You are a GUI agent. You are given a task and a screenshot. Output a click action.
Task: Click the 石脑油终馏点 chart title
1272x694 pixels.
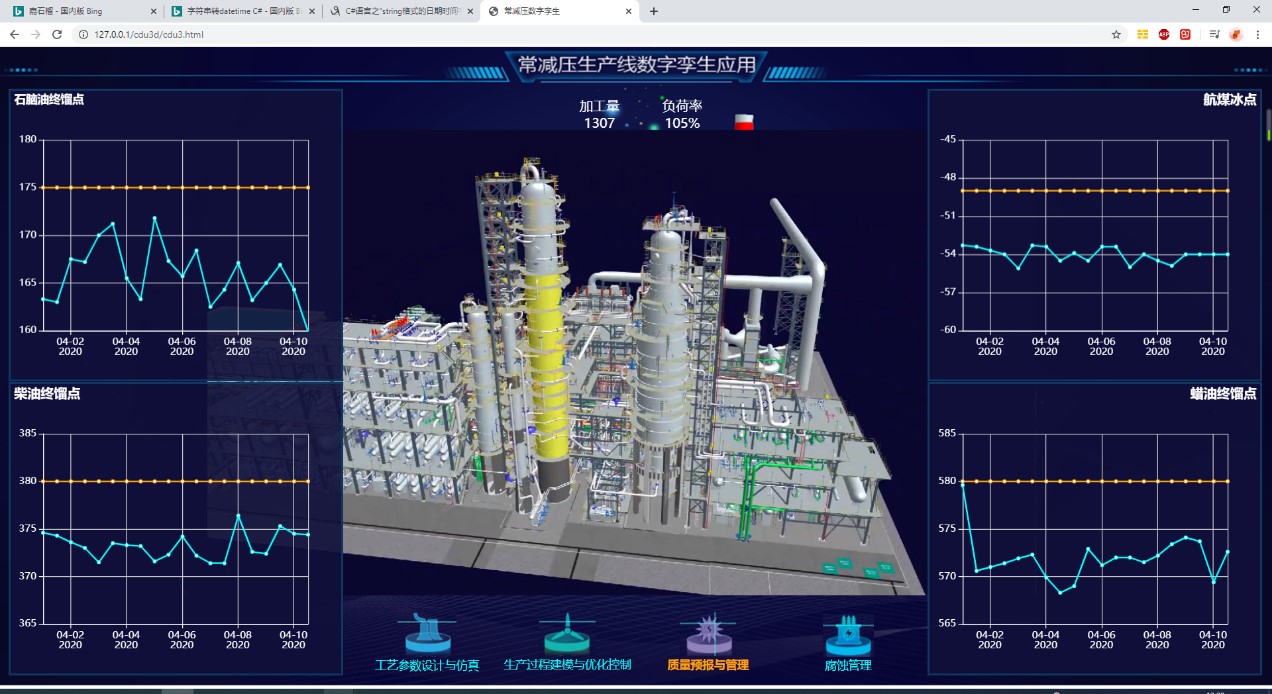click(49, 100)
